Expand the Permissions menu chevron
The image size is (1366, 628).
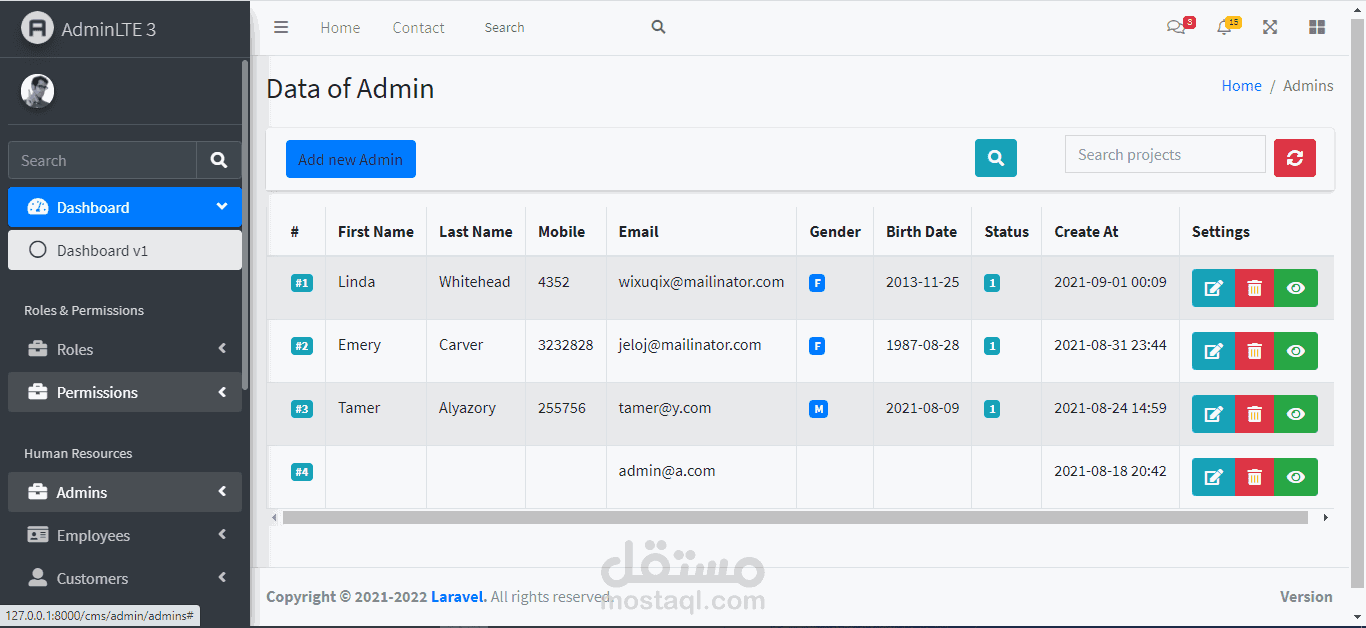point(222,392)
